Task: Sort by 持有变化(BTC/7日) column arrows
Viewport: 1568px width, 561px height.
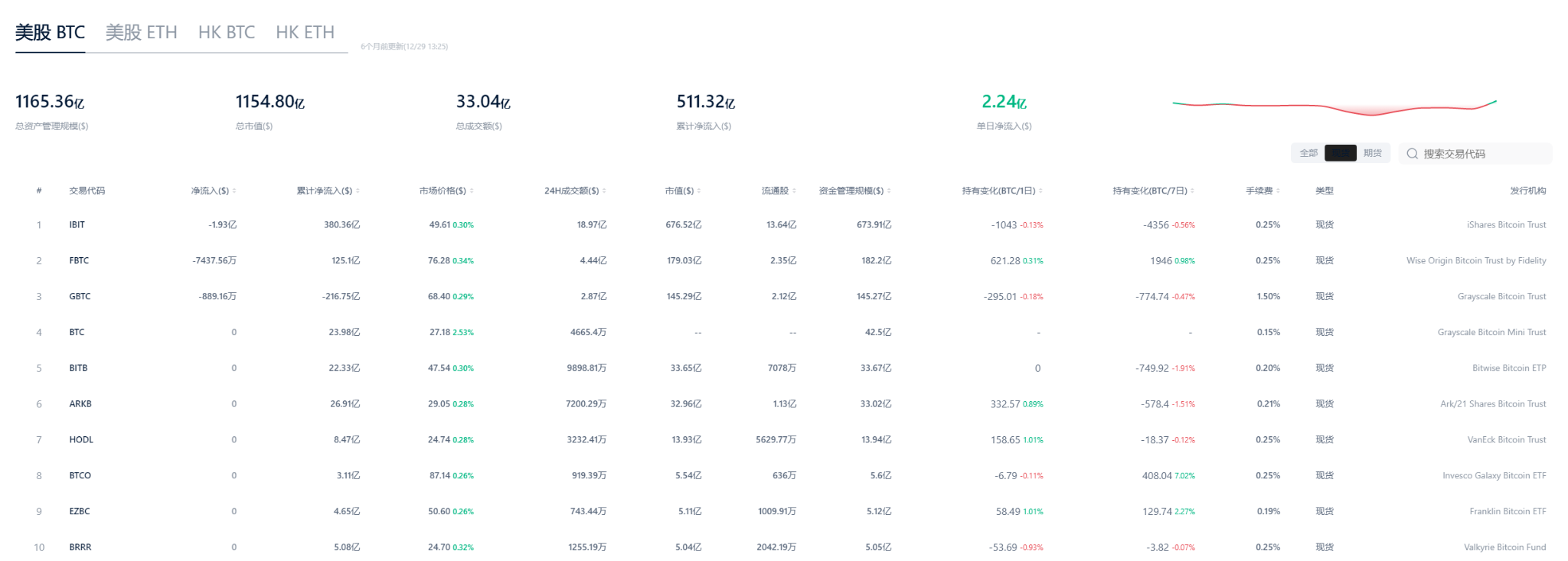Action: coord(1193,191)
